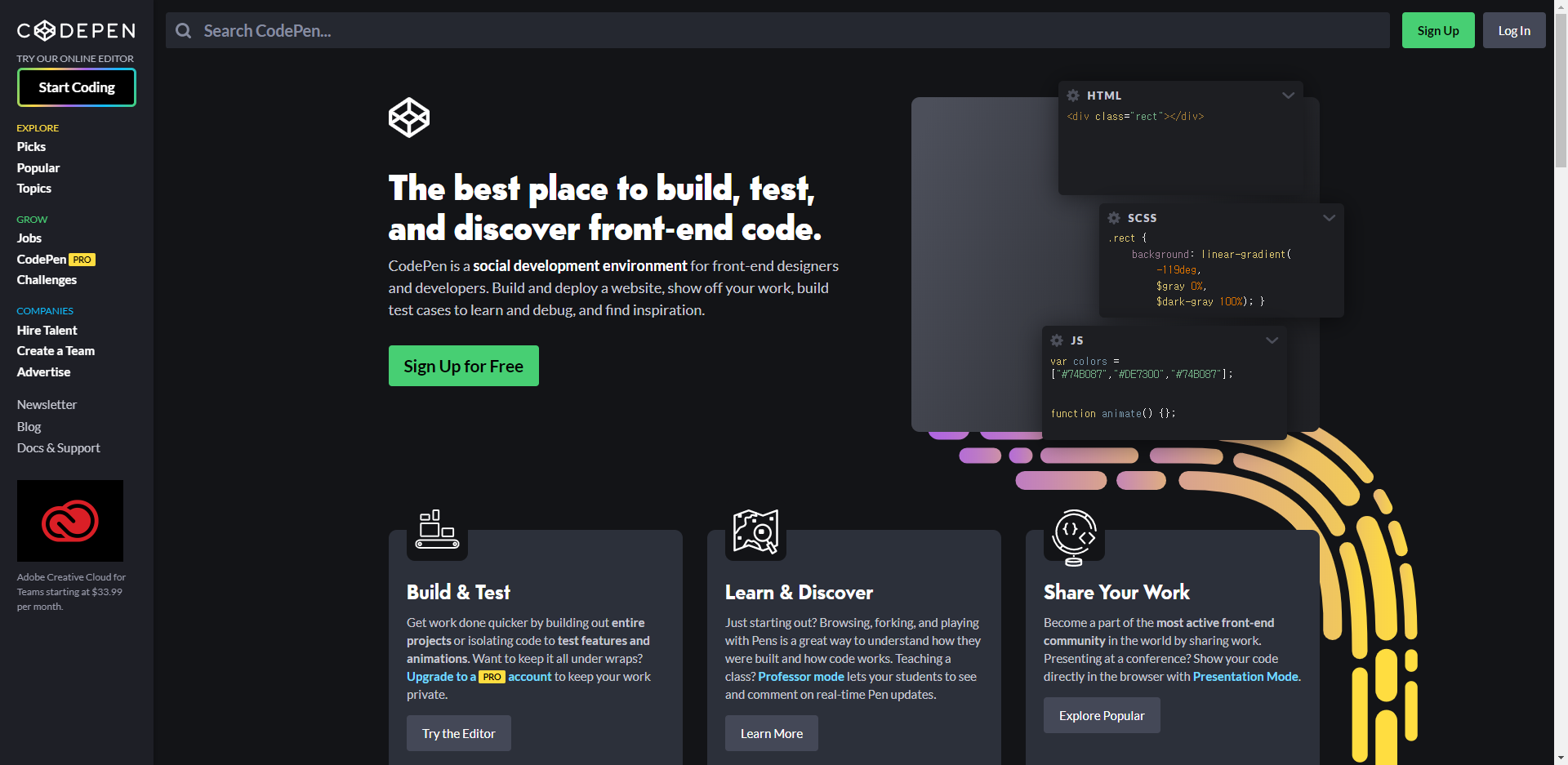Focus the Search CodePen field
Screen dimensions: 1568x765
click(777, 30)
